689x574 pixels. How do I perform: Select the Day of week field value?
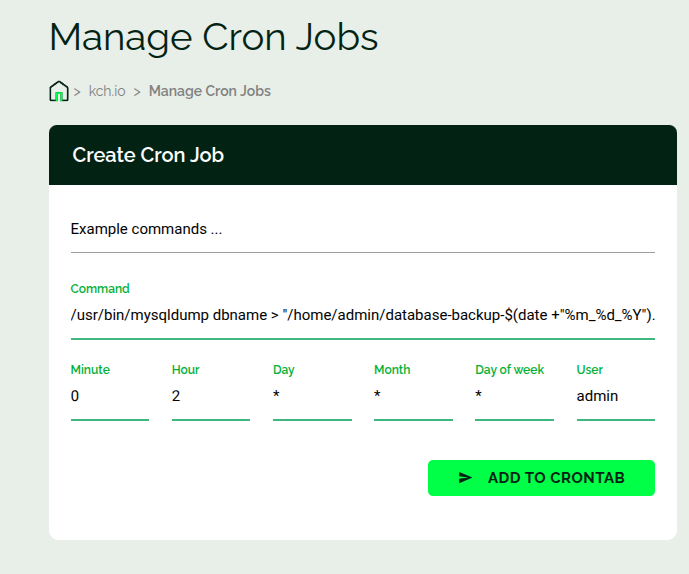(x=513, y=396)
